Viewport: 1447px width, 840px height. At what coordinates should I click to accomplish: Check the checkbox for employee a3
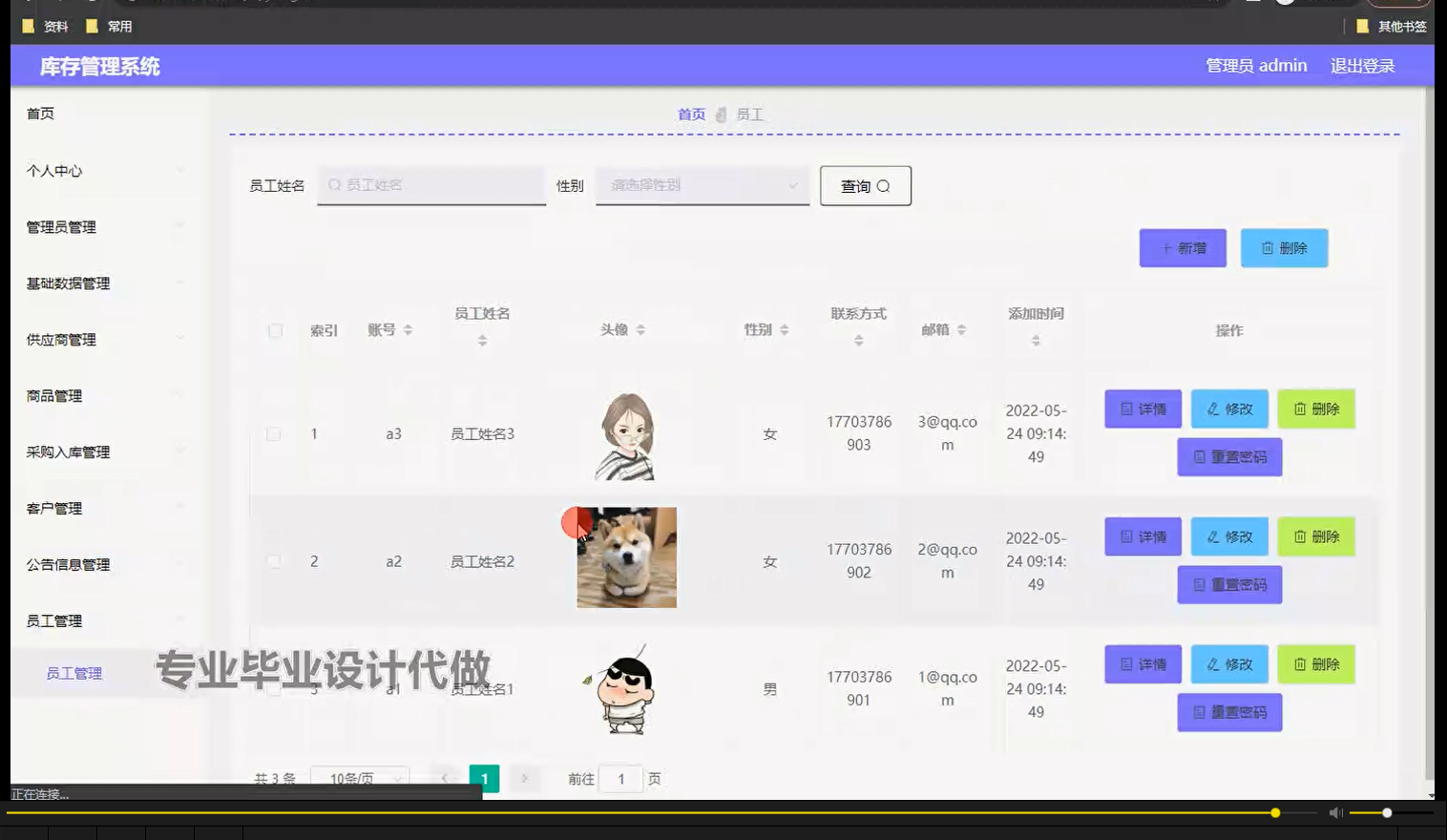(275, 432)
